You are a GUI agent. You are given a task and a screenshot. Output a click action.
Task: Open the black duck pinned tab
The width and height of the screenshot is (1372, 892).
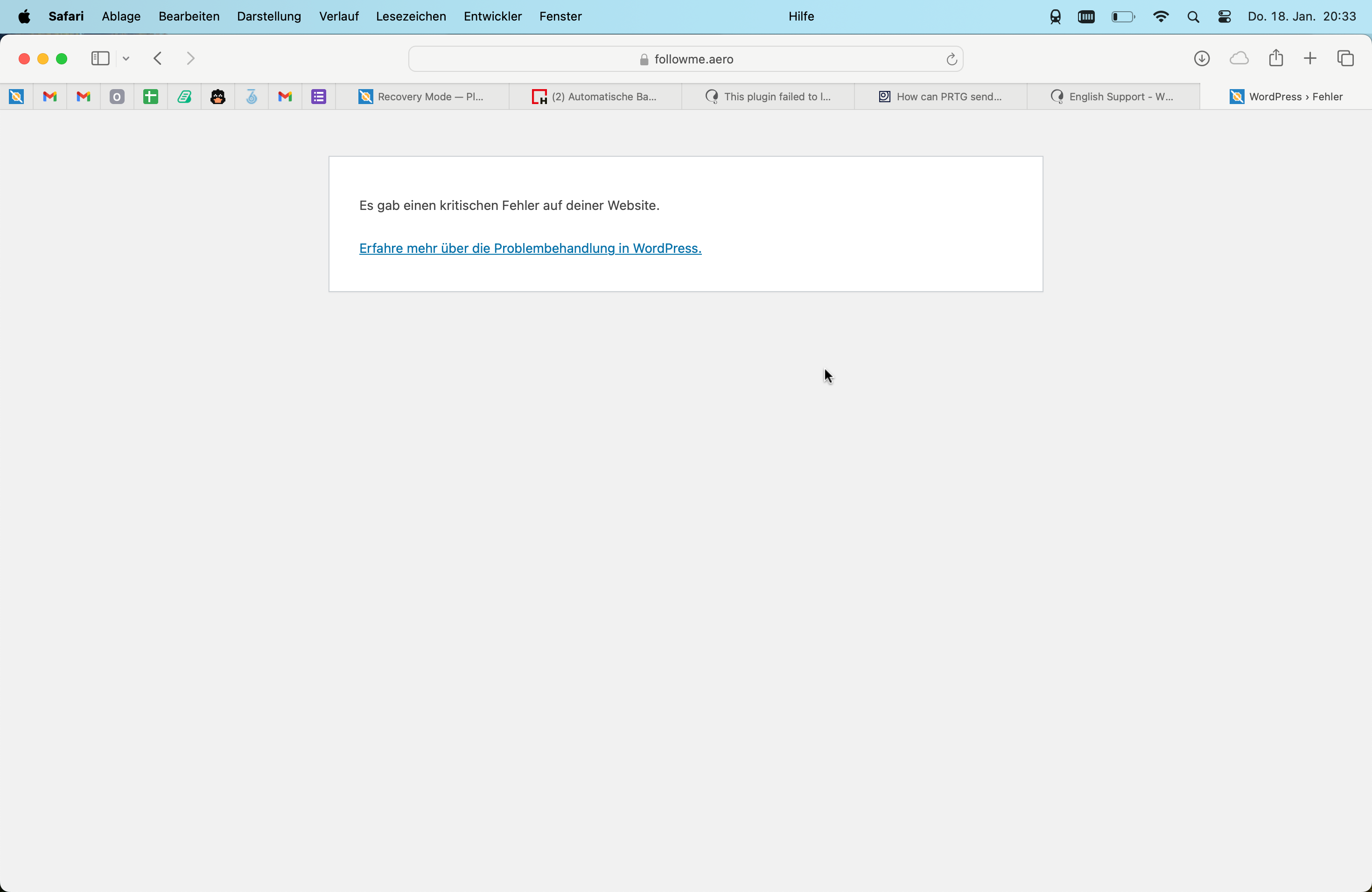point(218,97)
